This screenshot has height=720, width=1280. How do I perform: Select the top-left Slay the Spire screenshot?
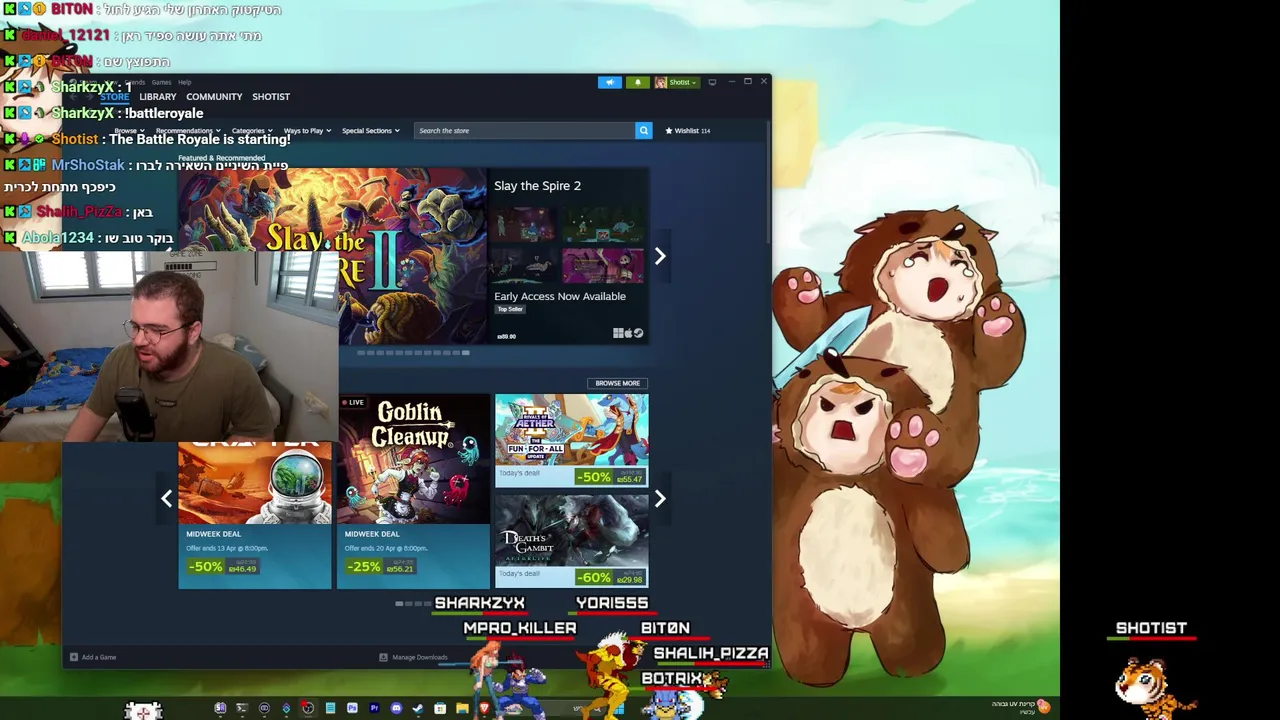click(x=525, y=225)
